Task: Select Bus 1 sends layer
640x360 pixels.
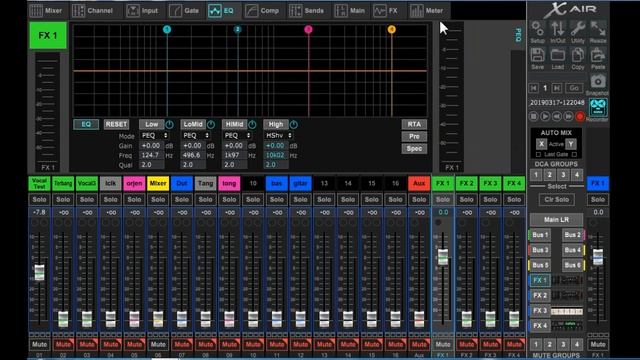Action: tap(540, 235)
